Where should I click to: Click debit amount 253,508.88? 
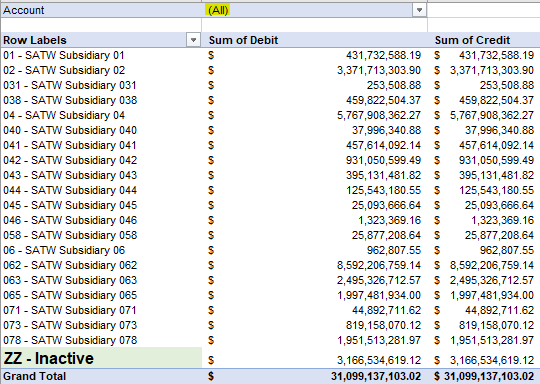pos(394,85)
